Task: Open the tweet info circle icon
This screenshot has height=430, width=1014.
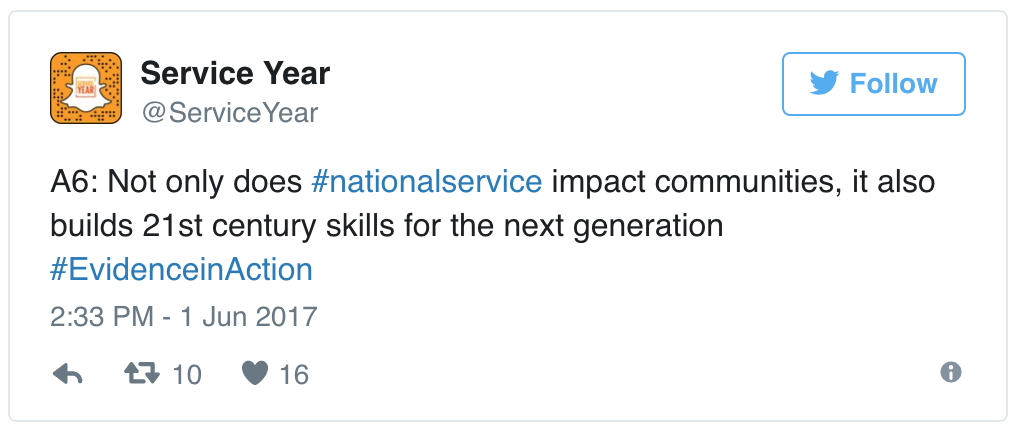Action: [951, 372]
